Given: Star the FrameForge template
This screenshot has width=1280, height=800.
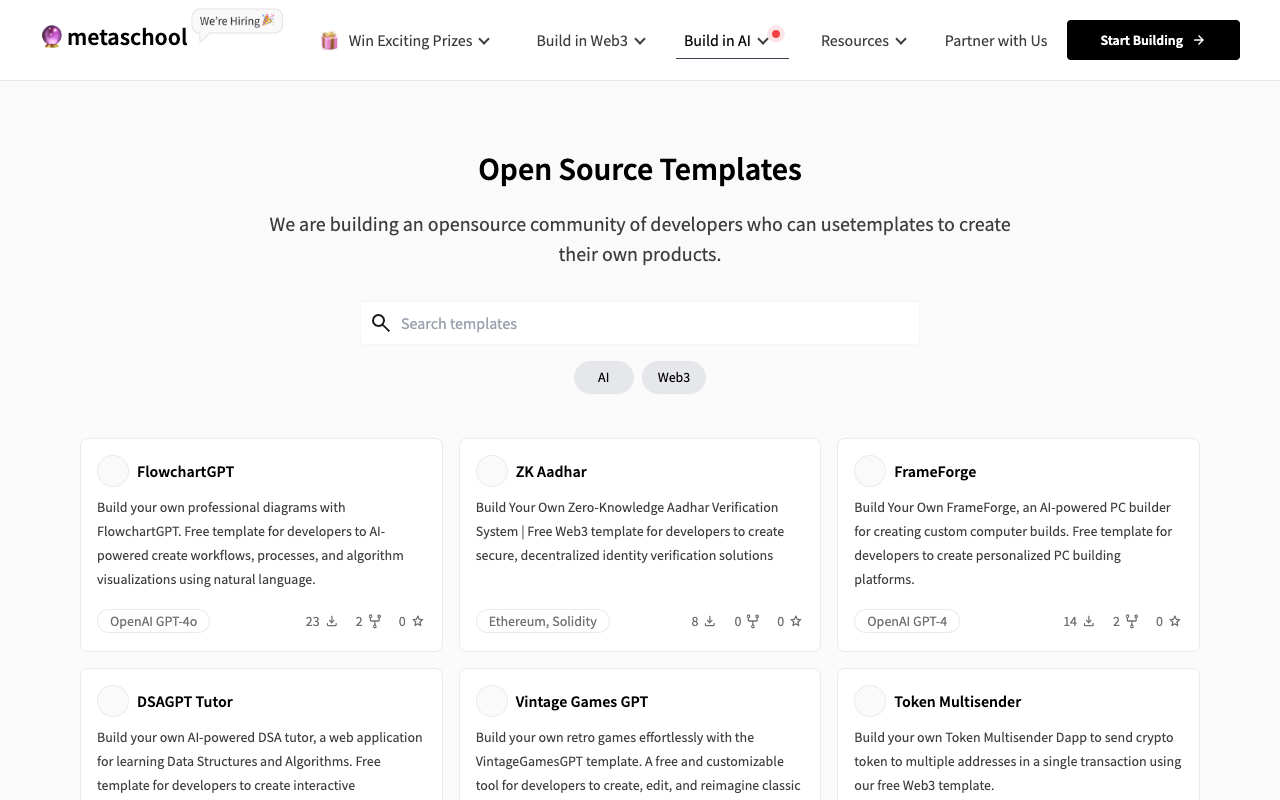Looking at the screenshot, I should (1176, 621).
